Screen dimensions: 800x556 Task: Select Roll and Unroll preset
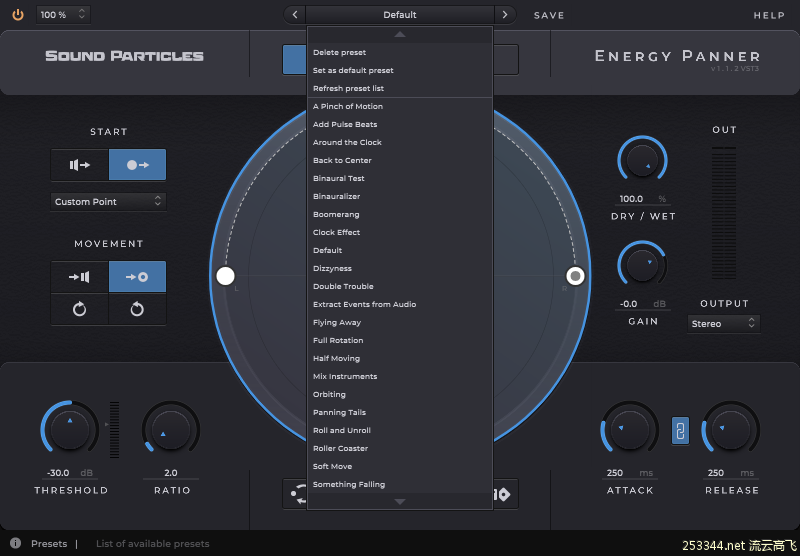click(400, 431)
